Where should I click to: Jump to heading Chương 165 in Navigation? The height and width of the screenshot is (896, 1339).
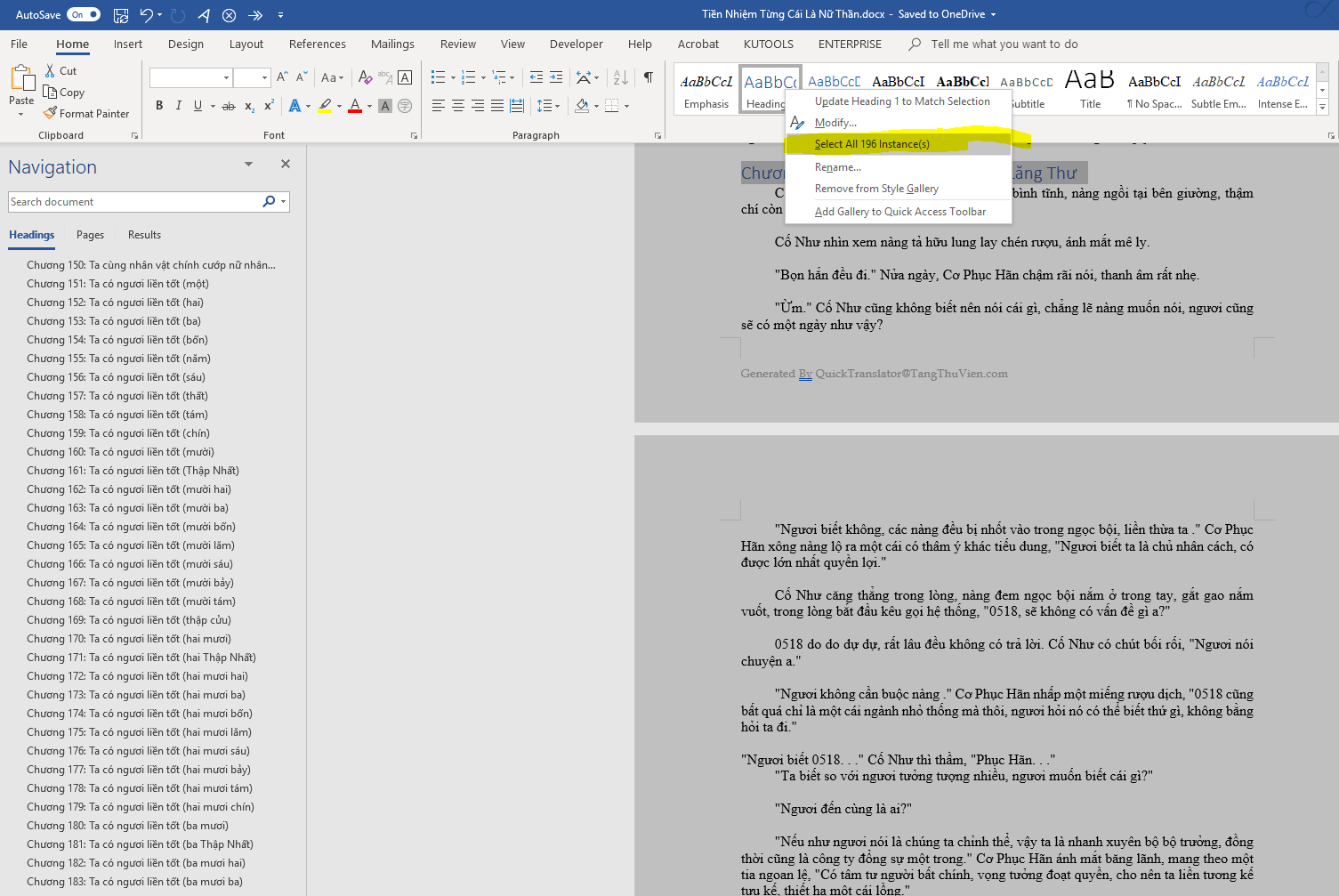point(130,545)
